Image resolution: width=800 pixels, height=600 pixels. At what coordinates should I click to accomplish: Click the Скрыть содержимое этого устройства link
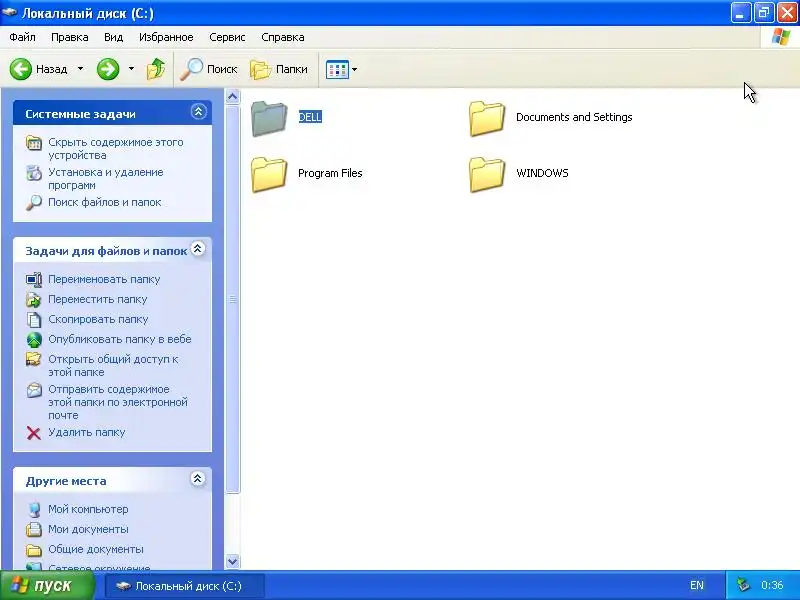pos(116,148)
